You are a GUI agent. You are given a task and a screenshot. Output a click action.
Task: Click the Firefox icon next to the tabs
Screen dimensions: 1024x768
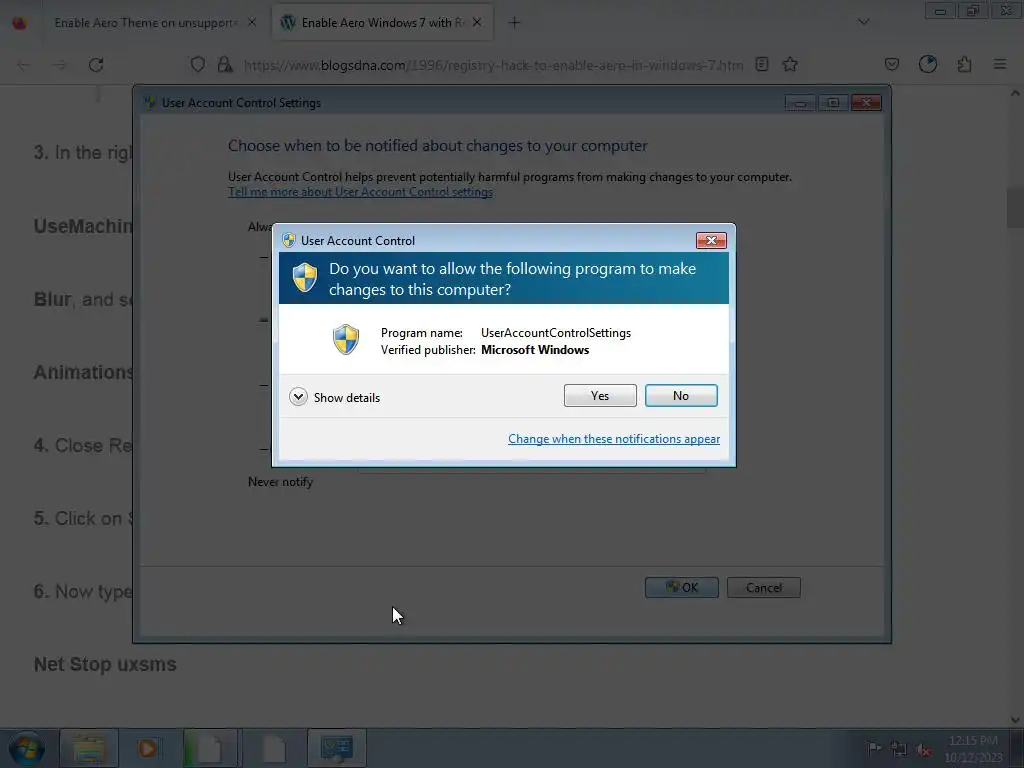(x=20, y=23)
